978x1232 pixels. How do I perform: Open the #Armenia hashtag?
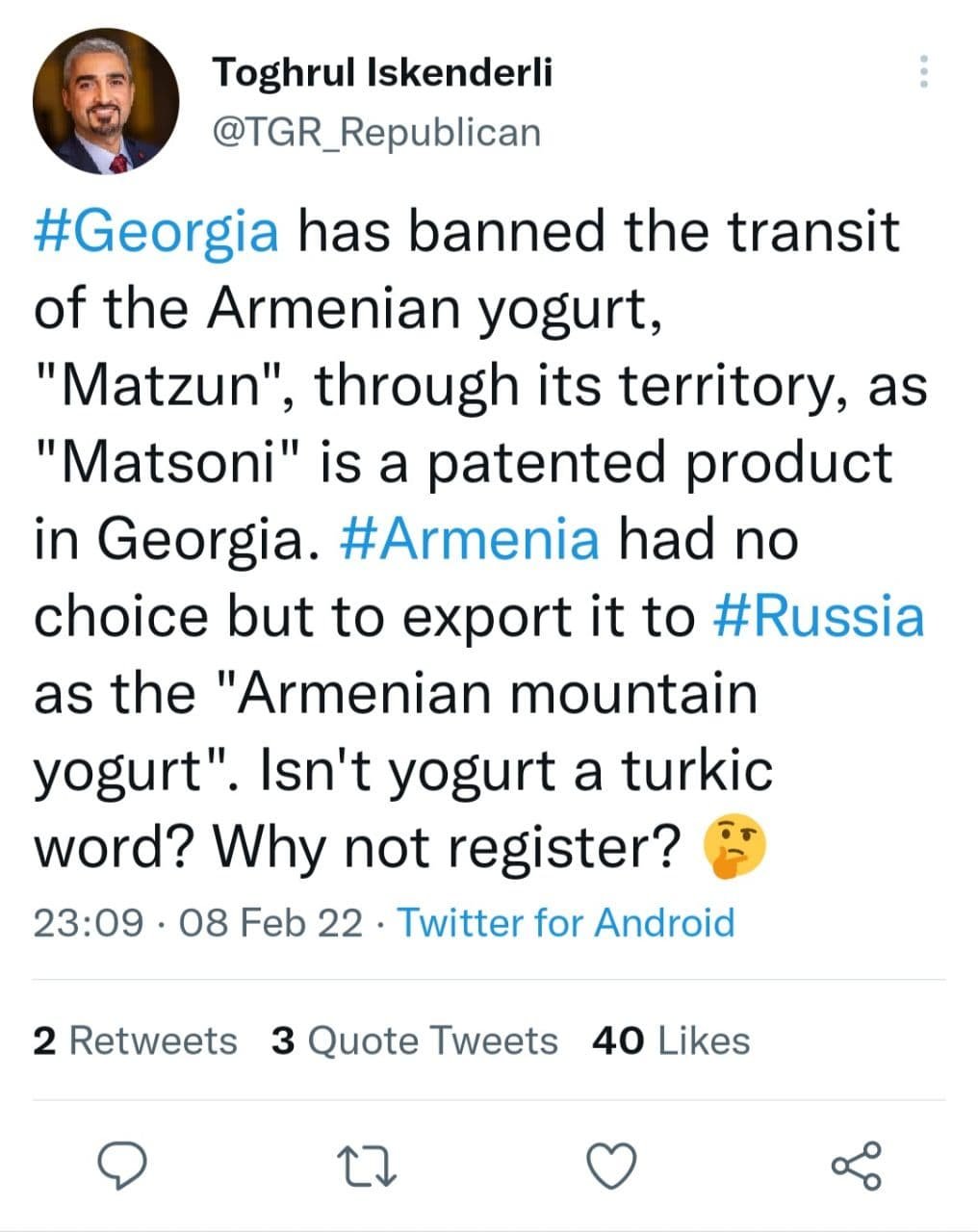(470, 539)
